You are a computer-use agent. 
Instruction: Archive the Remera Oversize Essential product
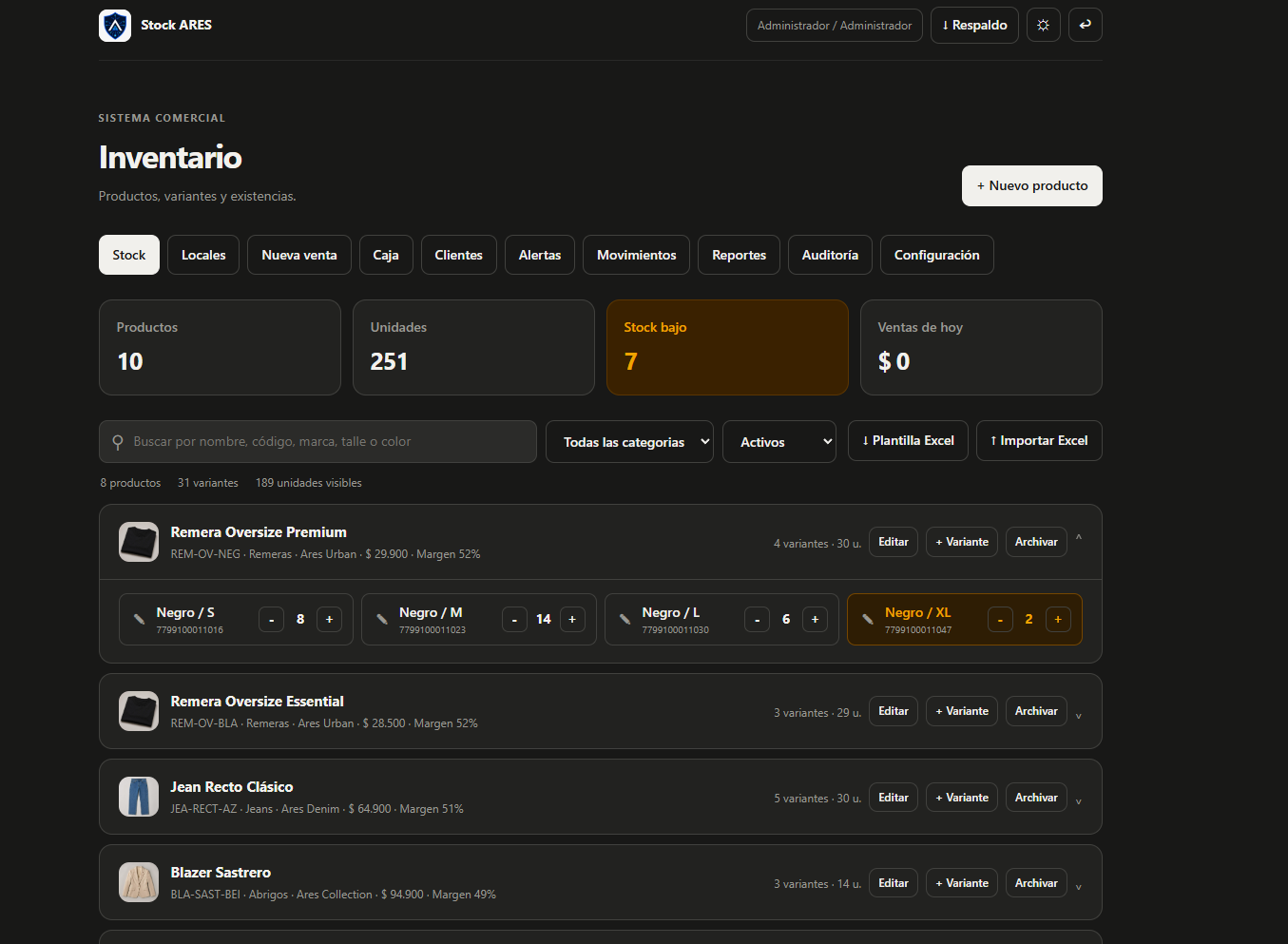coord(1036,711)
